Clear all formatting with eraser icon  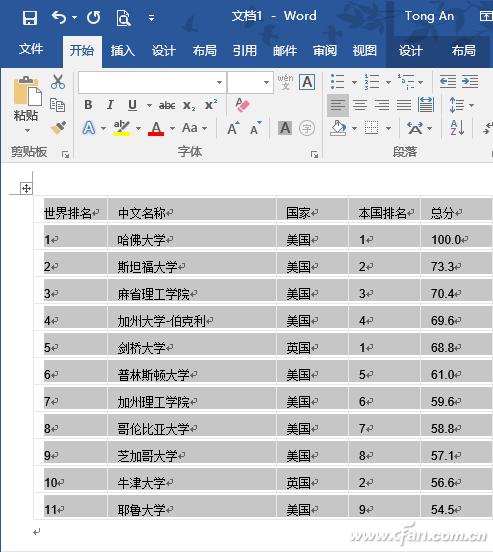[x=242, y=105]
